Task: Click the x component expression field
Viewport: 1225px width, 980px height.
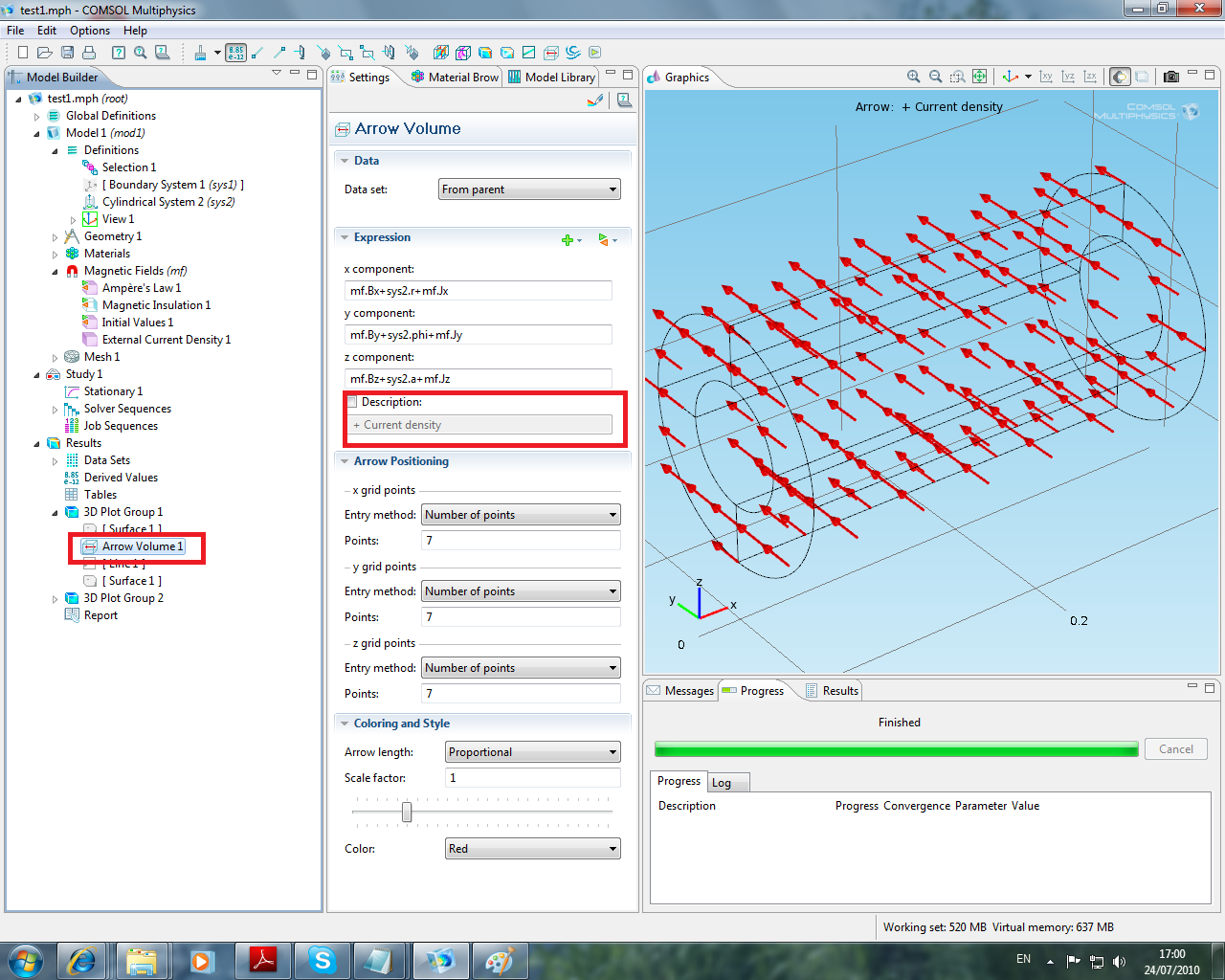Action: [478, 291]
